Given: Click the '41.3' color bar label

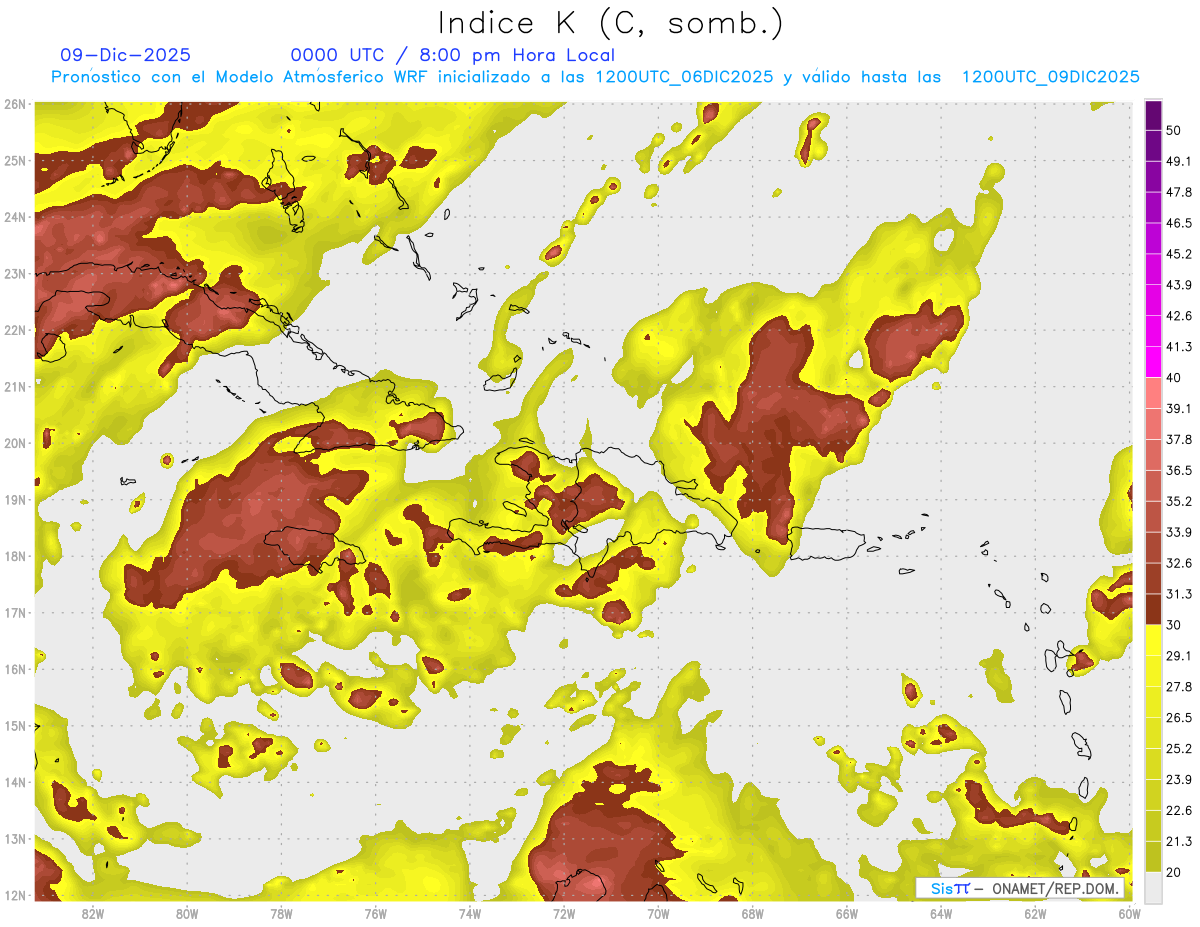Looking at the screenshot, I should [x=1179, y=347].
